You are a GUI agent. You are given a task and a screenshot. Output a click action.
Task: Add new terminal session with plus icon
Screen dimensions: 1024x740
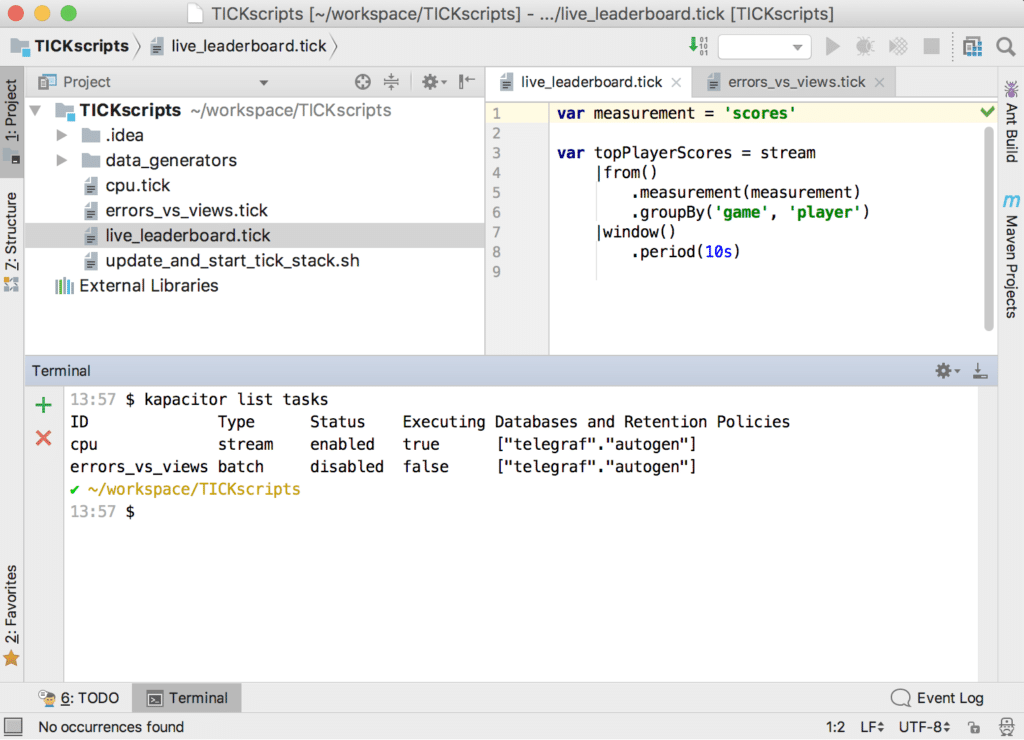click(x=43, y=405)
